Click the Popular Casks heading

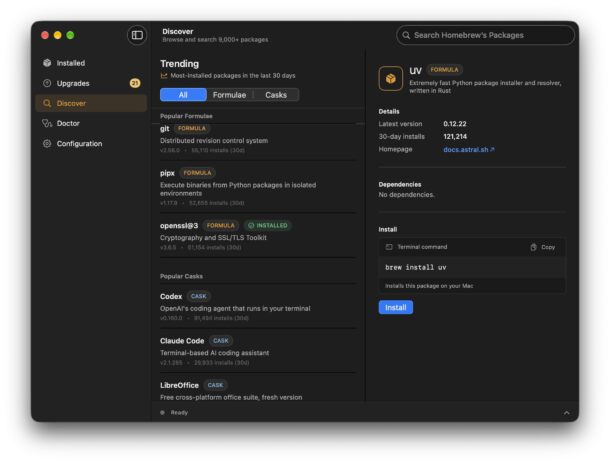coord(181,276)
